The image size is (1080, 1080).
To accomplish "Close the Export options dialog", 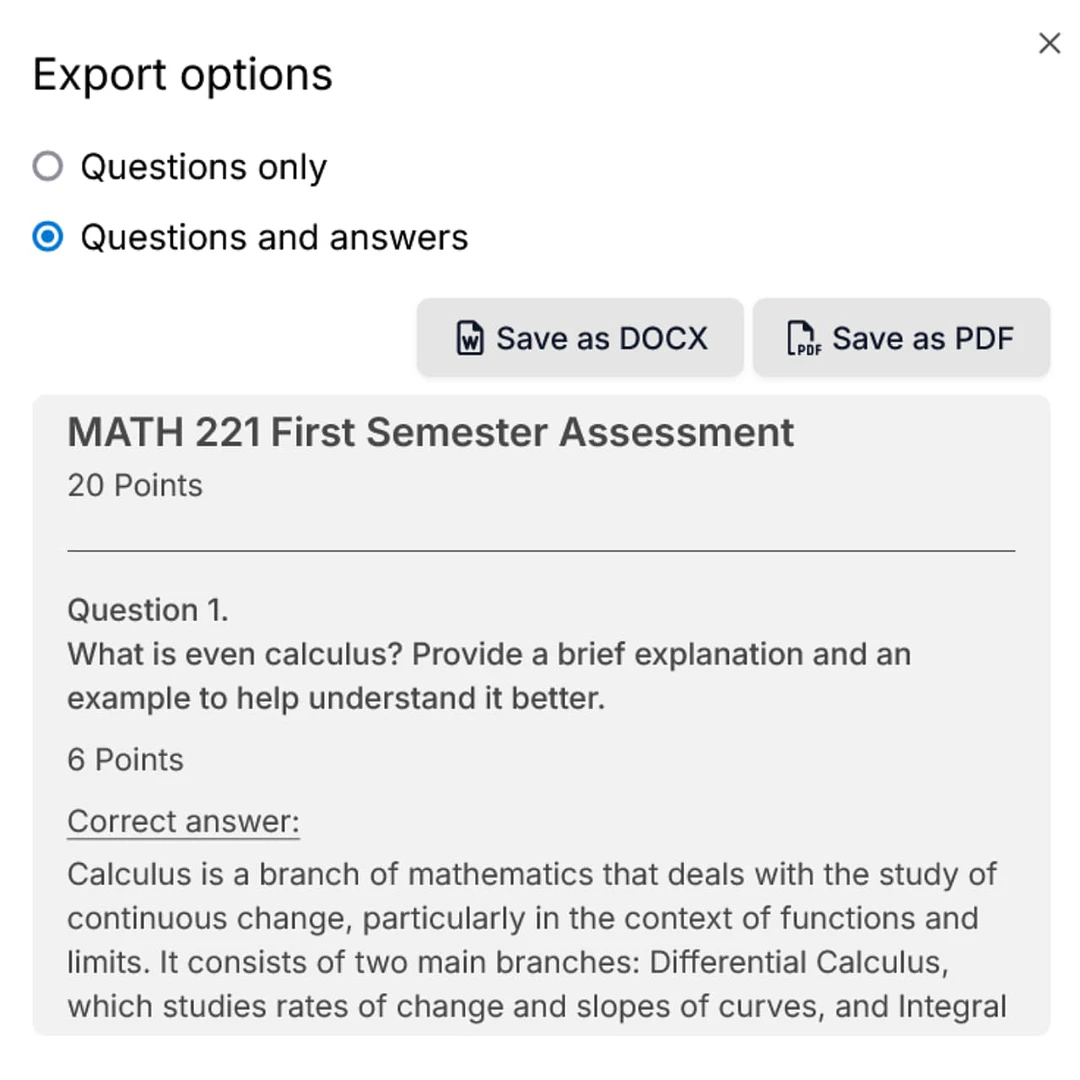I will click(1049, 43).
